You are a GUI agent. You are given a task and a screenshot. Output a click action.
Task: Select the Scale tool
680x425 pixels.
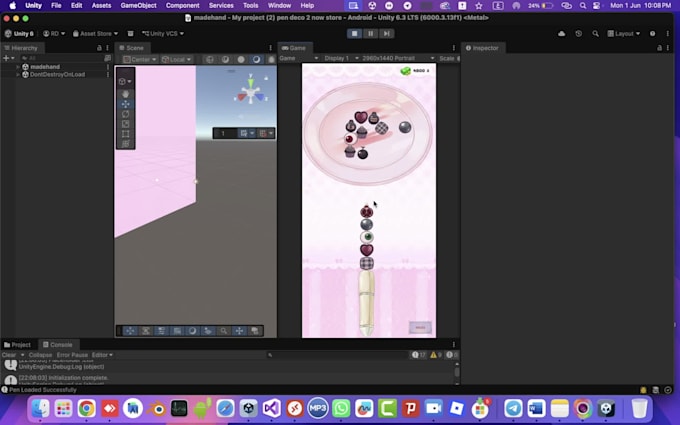[125, 124]
